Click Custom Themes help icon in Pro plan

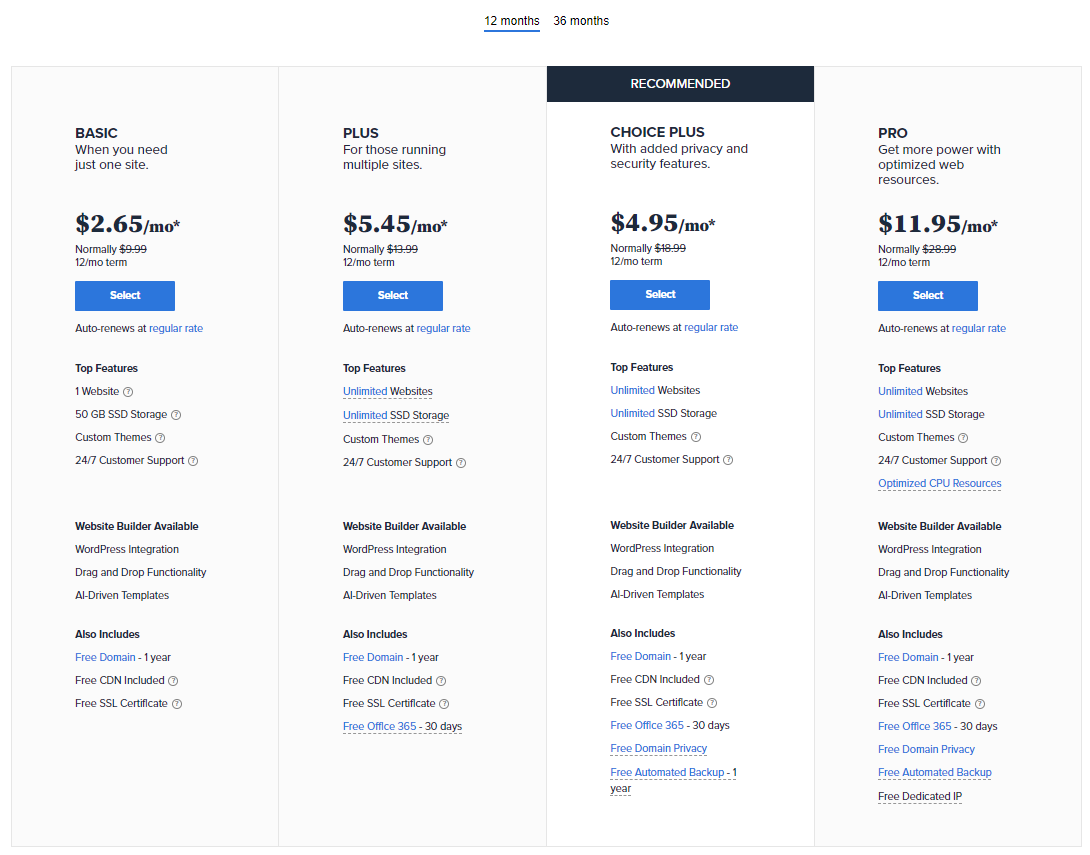[x=963, y=438]
